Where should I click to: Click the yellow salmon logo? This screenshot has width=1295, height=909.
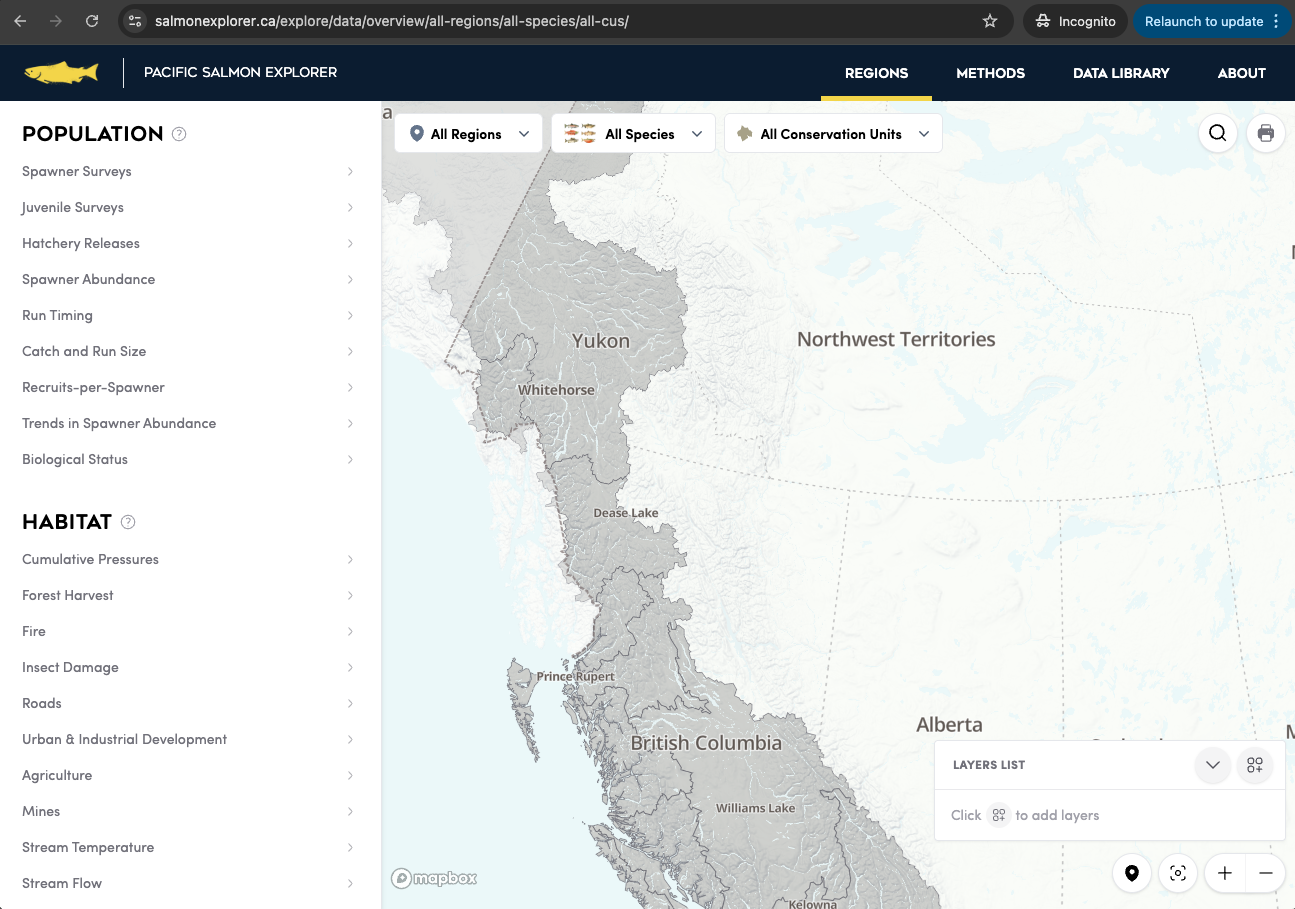click(x=61, y=73)
